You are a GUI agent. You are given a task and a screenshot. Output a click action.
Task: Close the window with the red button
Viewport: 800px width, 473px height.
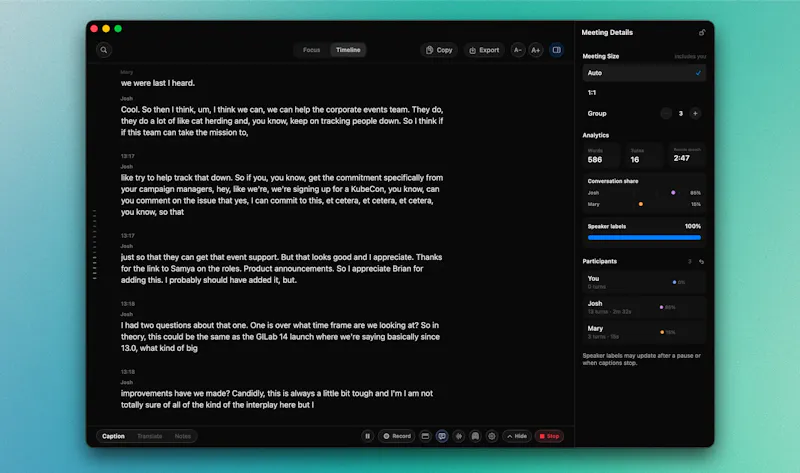pyautogui.click(x=94, y=29)
